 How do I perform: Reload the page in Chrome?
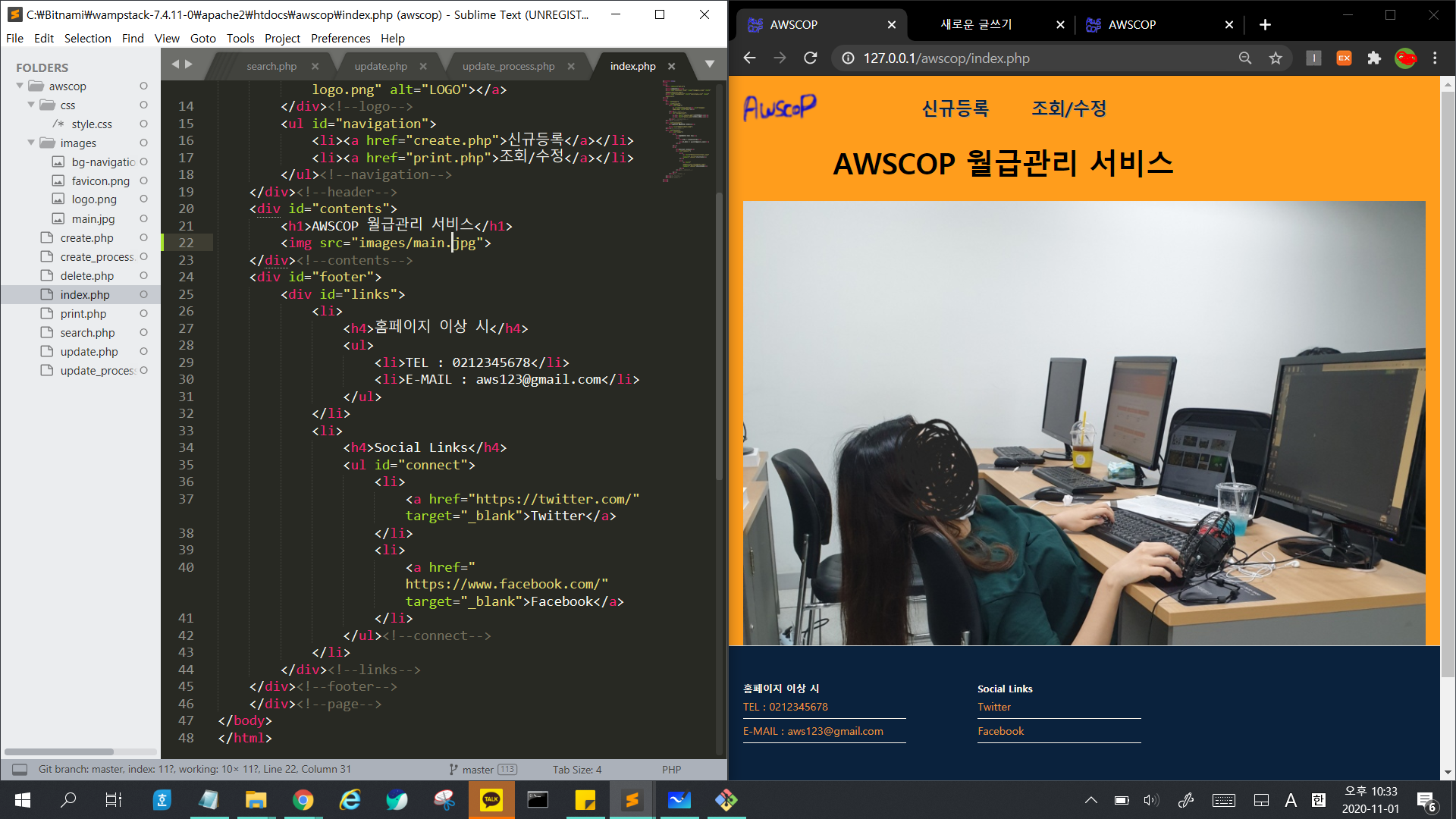pos(810,58)
